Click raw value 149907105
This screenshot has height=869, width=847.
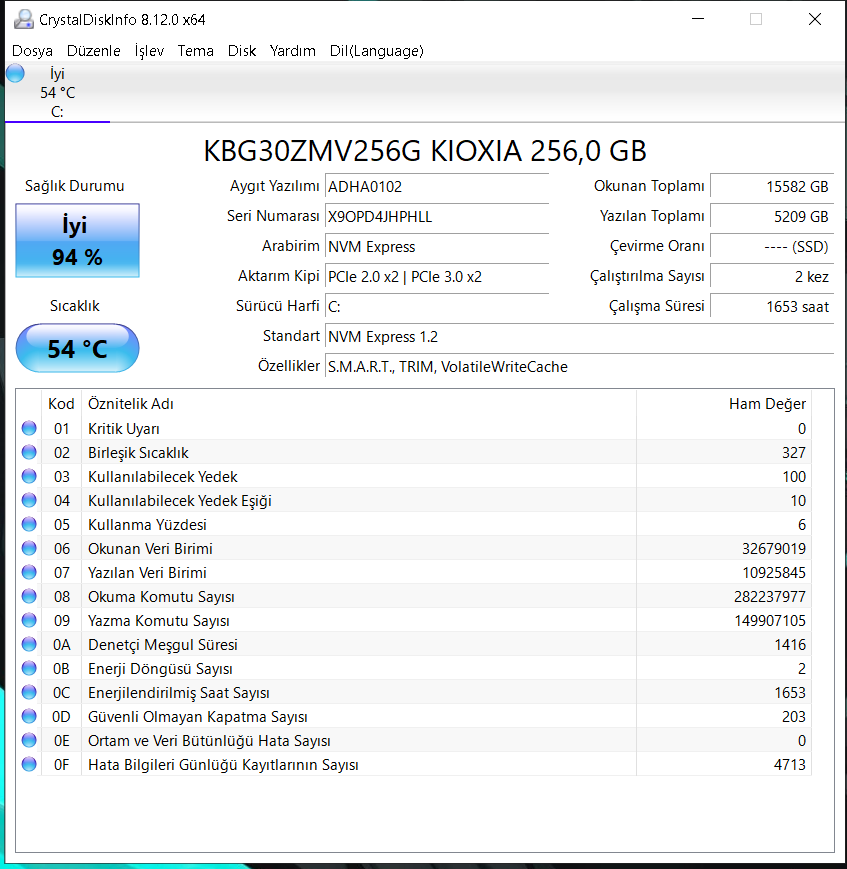pyautogui.click(x=770, y=621)
